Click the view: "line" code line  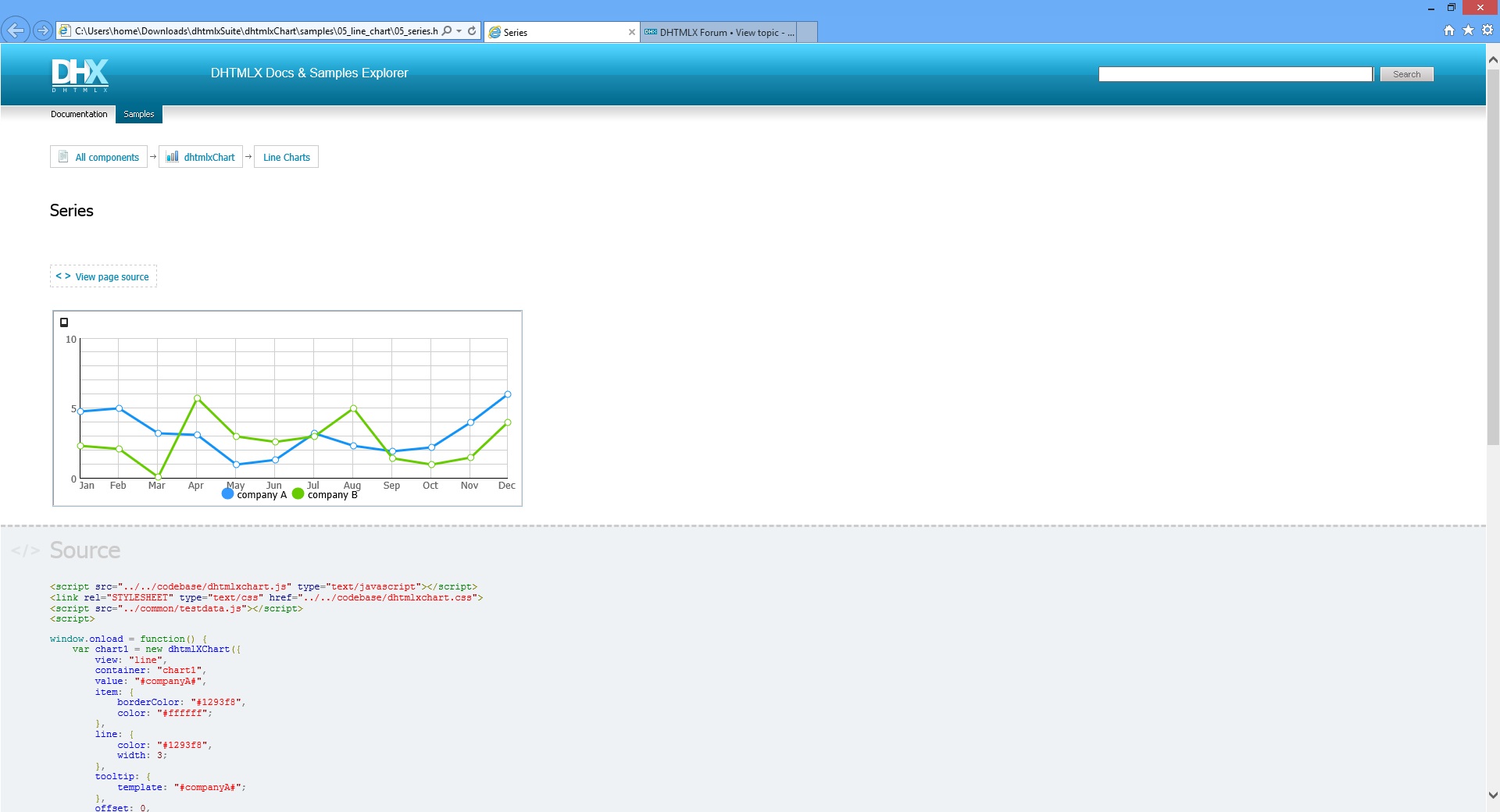pyautogui.click(x=131, y=660)
